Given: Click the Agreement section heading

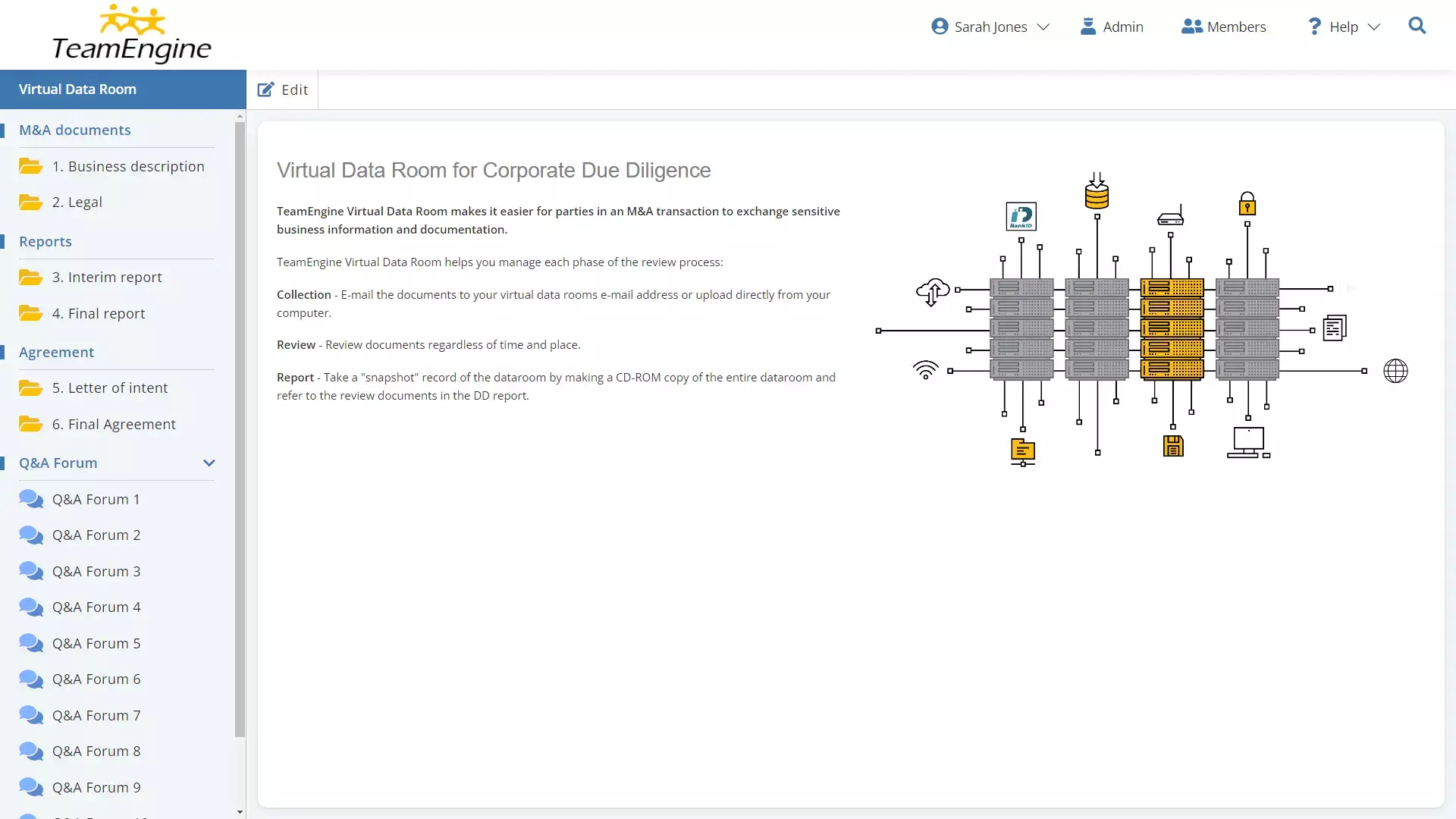Looking at the screenshot, I should [x=56, y=352].
